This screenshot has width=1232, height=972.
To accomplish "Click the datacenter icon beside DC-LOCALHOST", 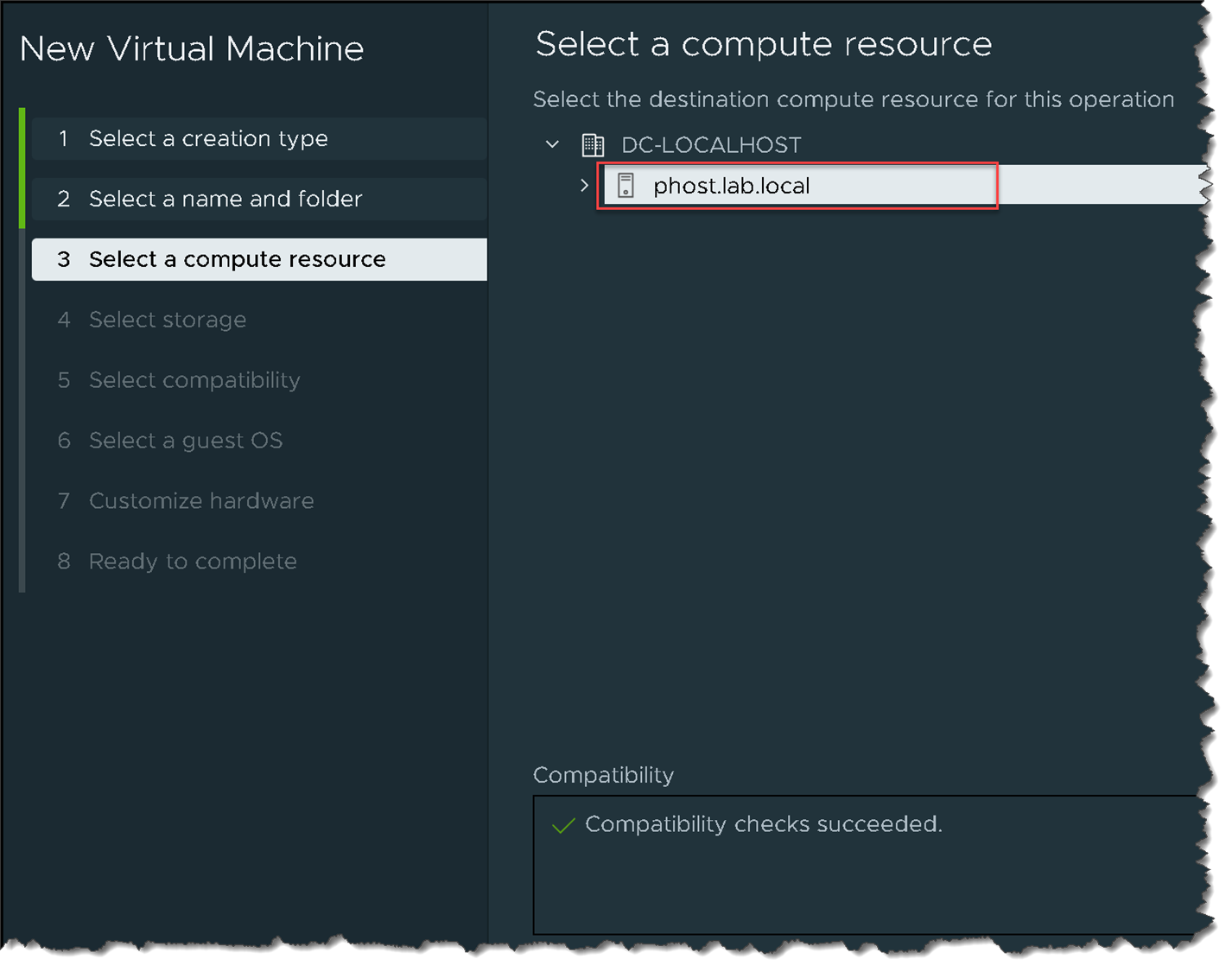I will point(593,144).
